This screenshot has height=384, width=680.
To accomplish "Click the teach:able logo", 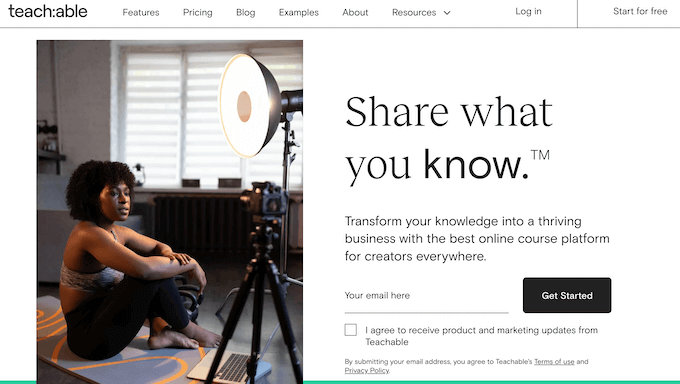I will pos(48,12).
